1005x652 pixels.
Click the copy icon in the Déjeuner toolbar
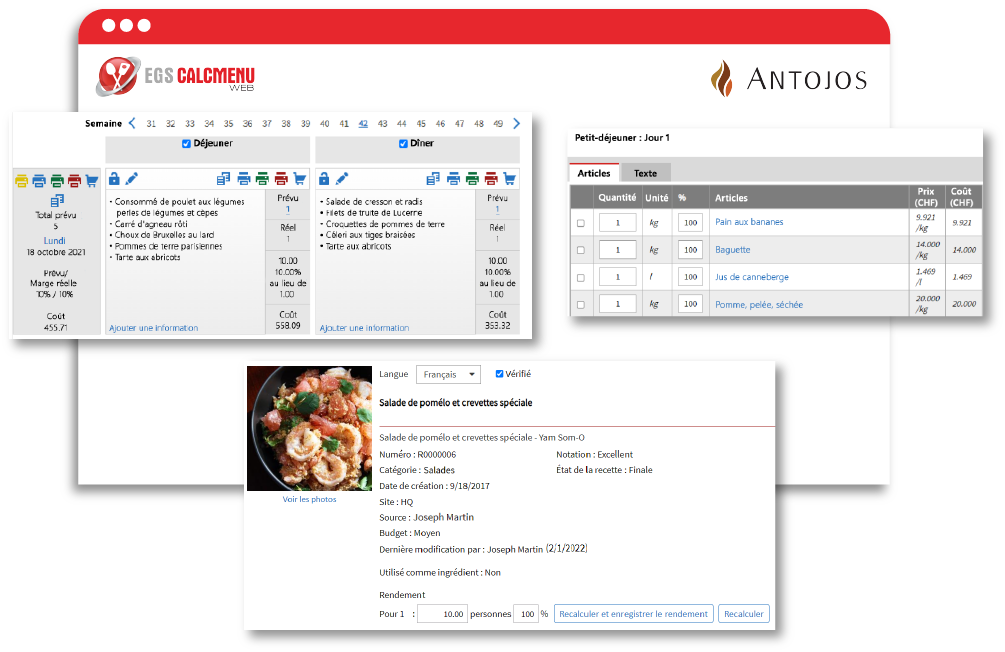coord(223,178)
